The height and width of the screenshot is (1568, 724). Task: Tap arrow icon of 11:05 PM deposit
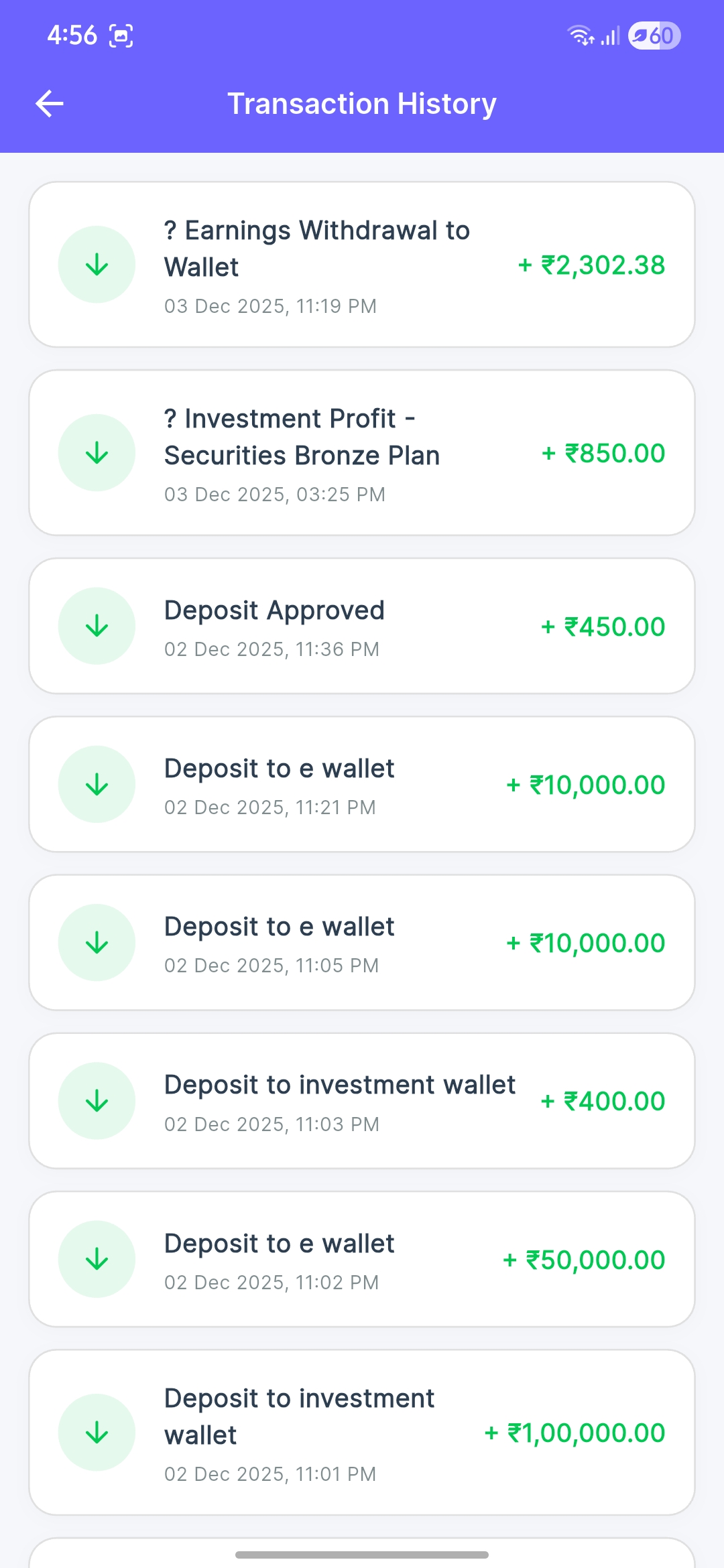97,942
